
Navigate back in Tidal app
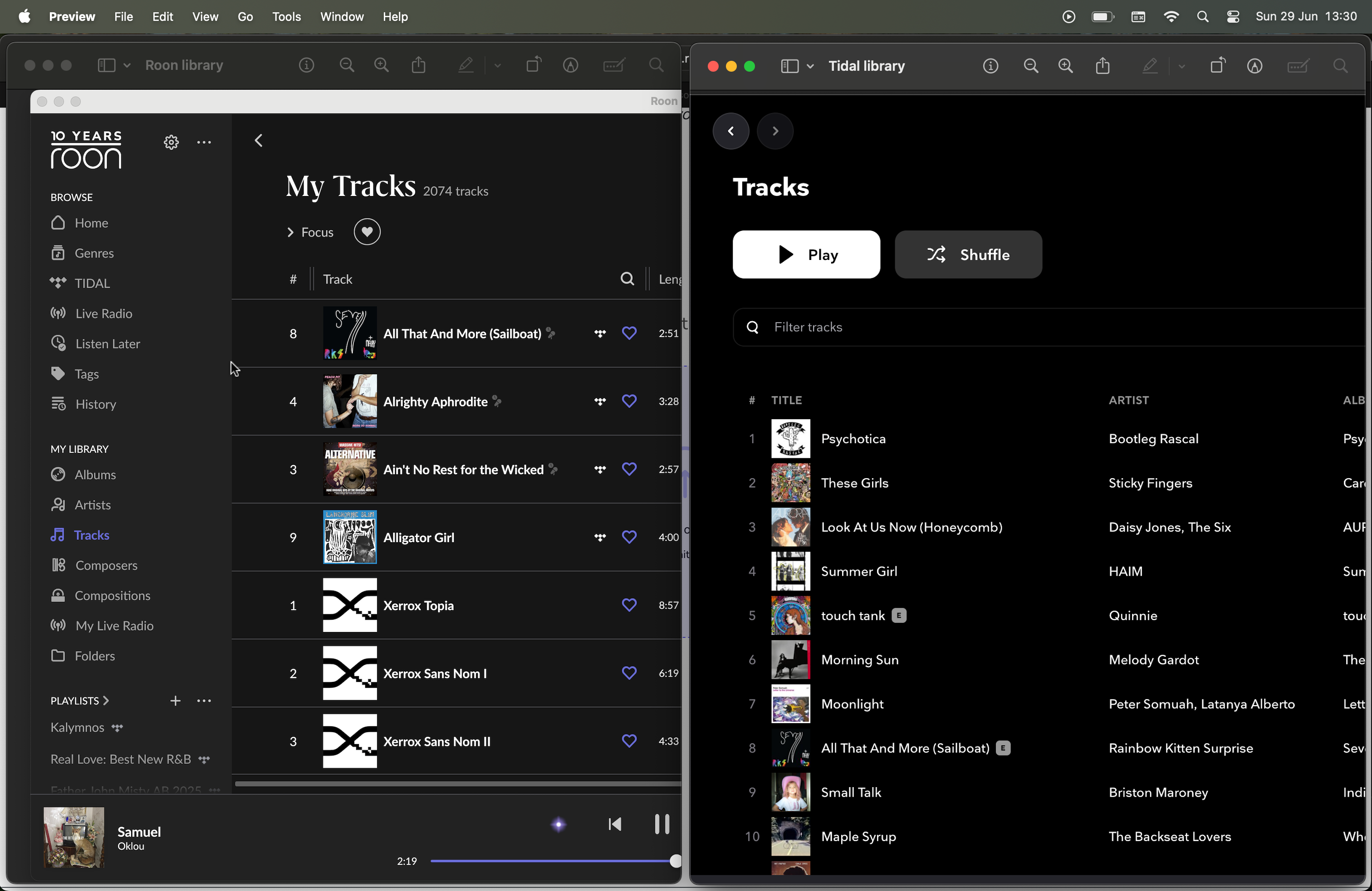730,131
